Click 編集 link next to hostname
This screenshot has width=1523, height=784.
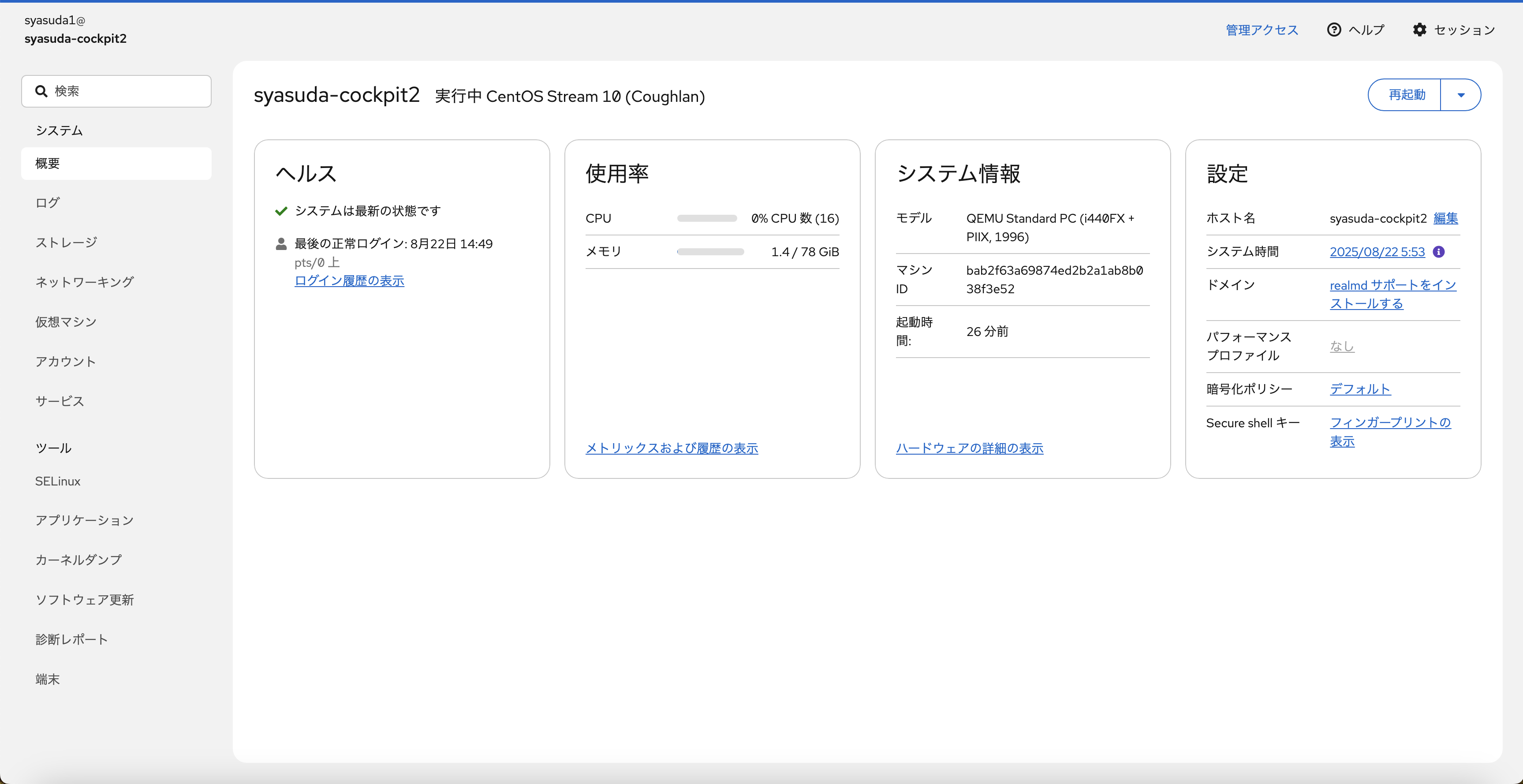pyautogui.click(x=1445, y=218)
